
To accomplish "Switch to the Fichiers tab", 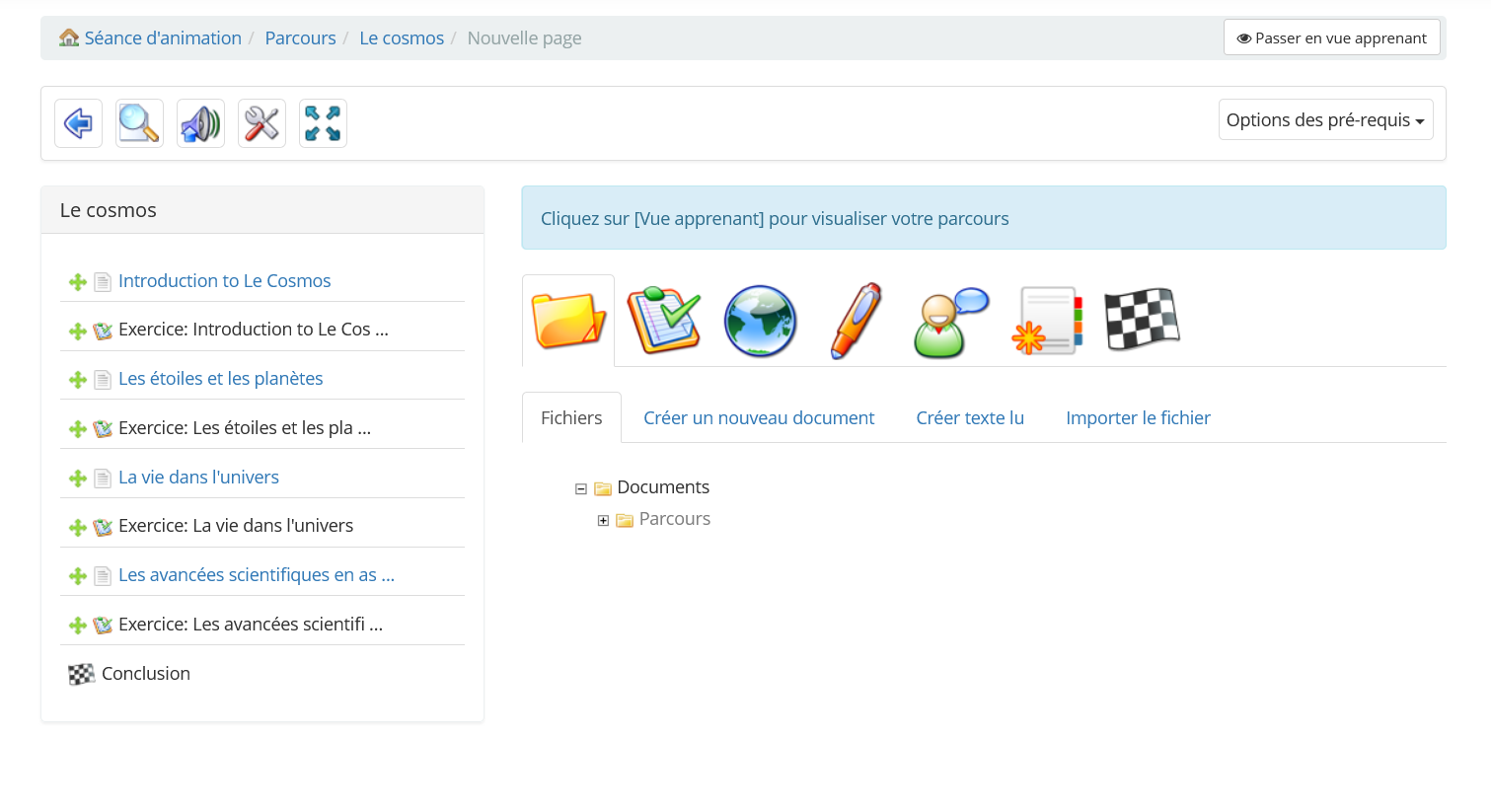I will tap(571, 417).
